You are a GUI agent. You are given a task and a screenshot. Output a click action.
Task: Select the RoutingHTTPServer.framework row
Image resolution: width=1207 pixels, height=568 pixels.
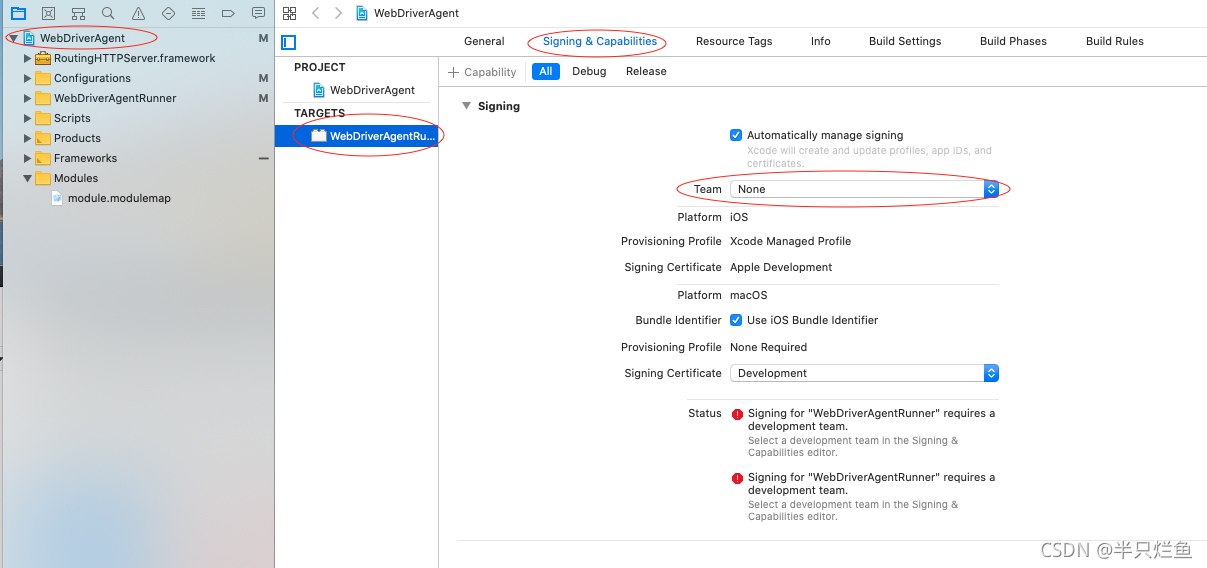coord(137,58)
